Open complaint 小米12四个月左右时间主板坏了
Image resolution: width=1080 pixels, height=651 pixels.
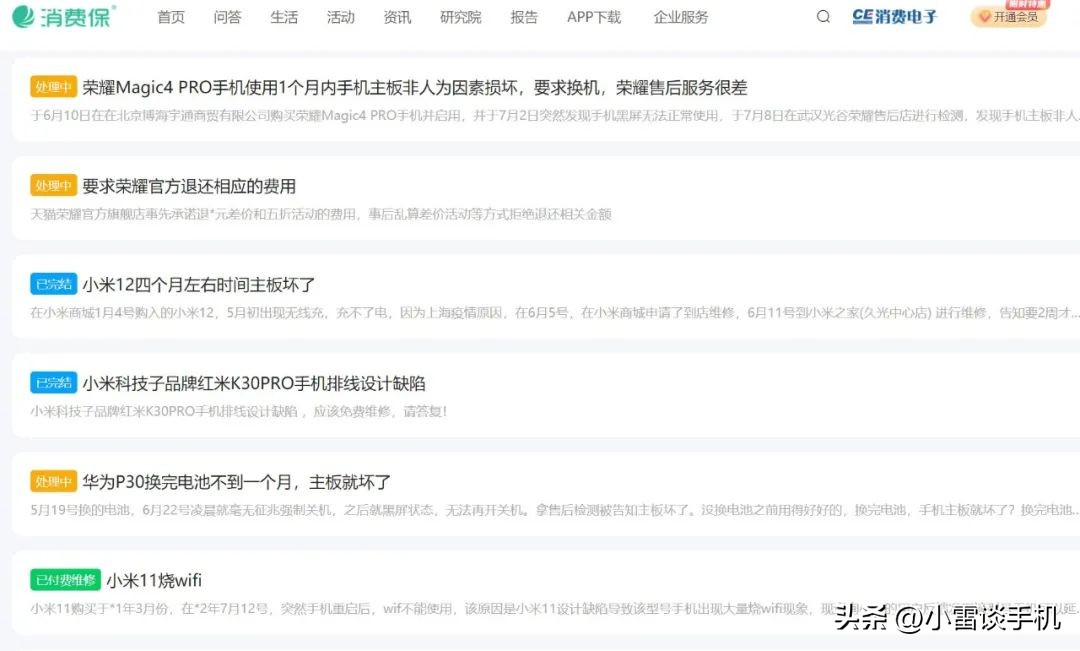pos(198,285)
